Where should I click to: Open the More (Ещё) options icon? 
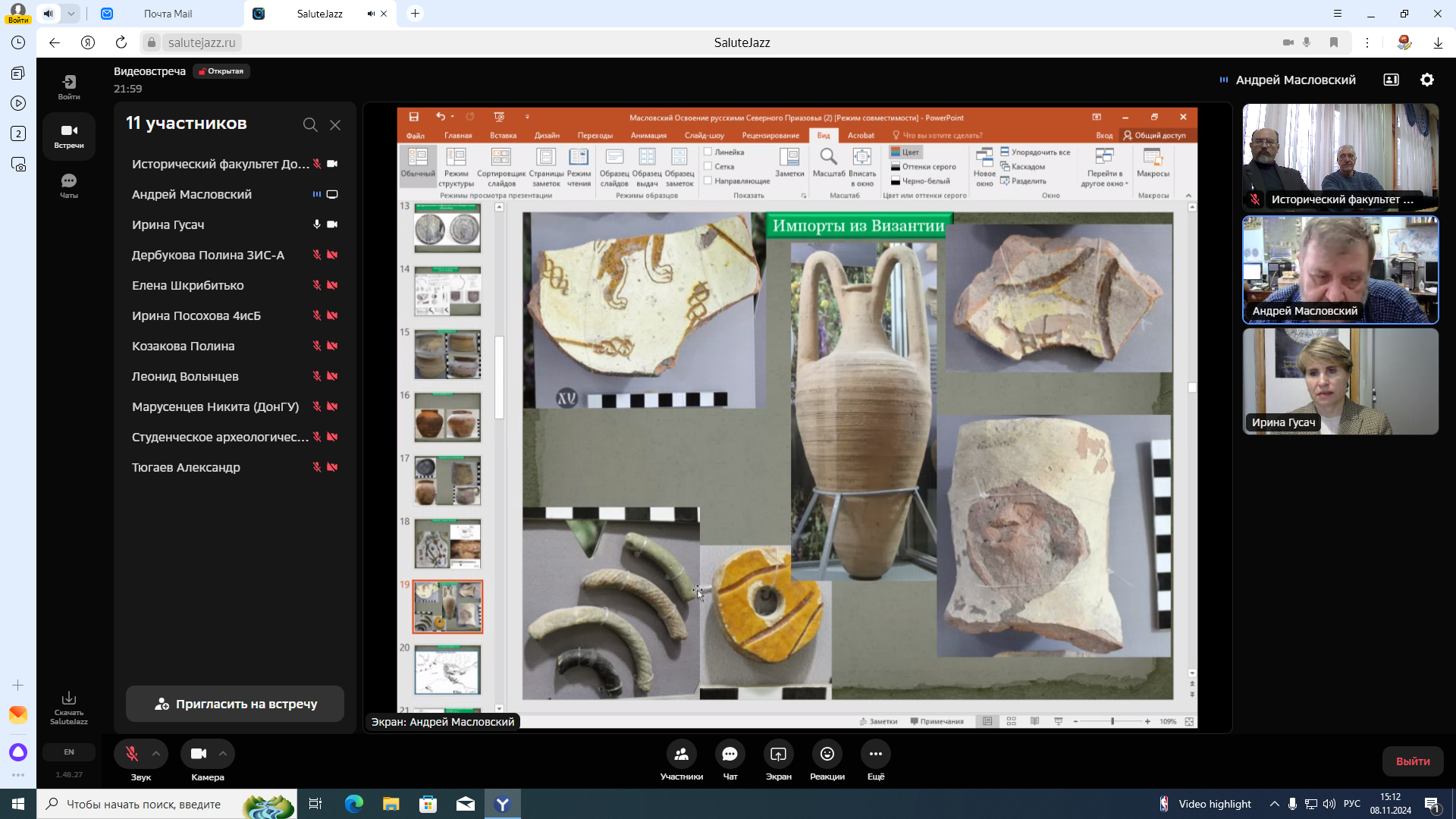tap(875, 754)
